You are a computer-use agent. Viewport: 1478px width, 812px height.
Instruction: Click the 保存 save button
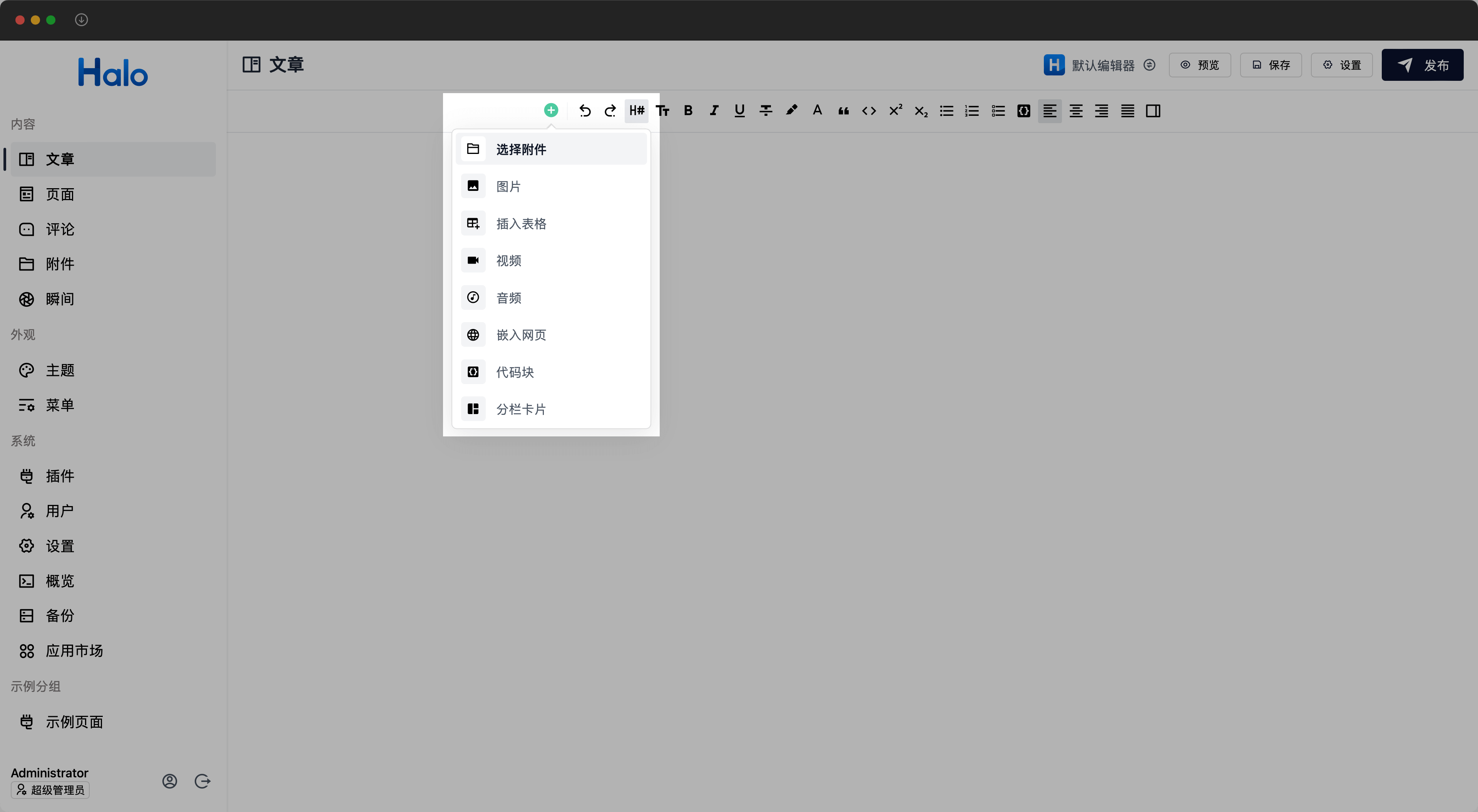1270,65
